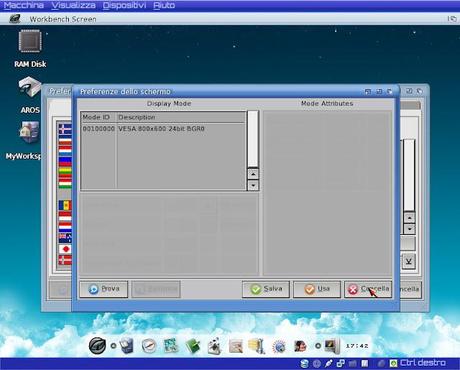The image size is (460, 370).
Task: Select the Japan flag in the language list
Action: [65, 249]
